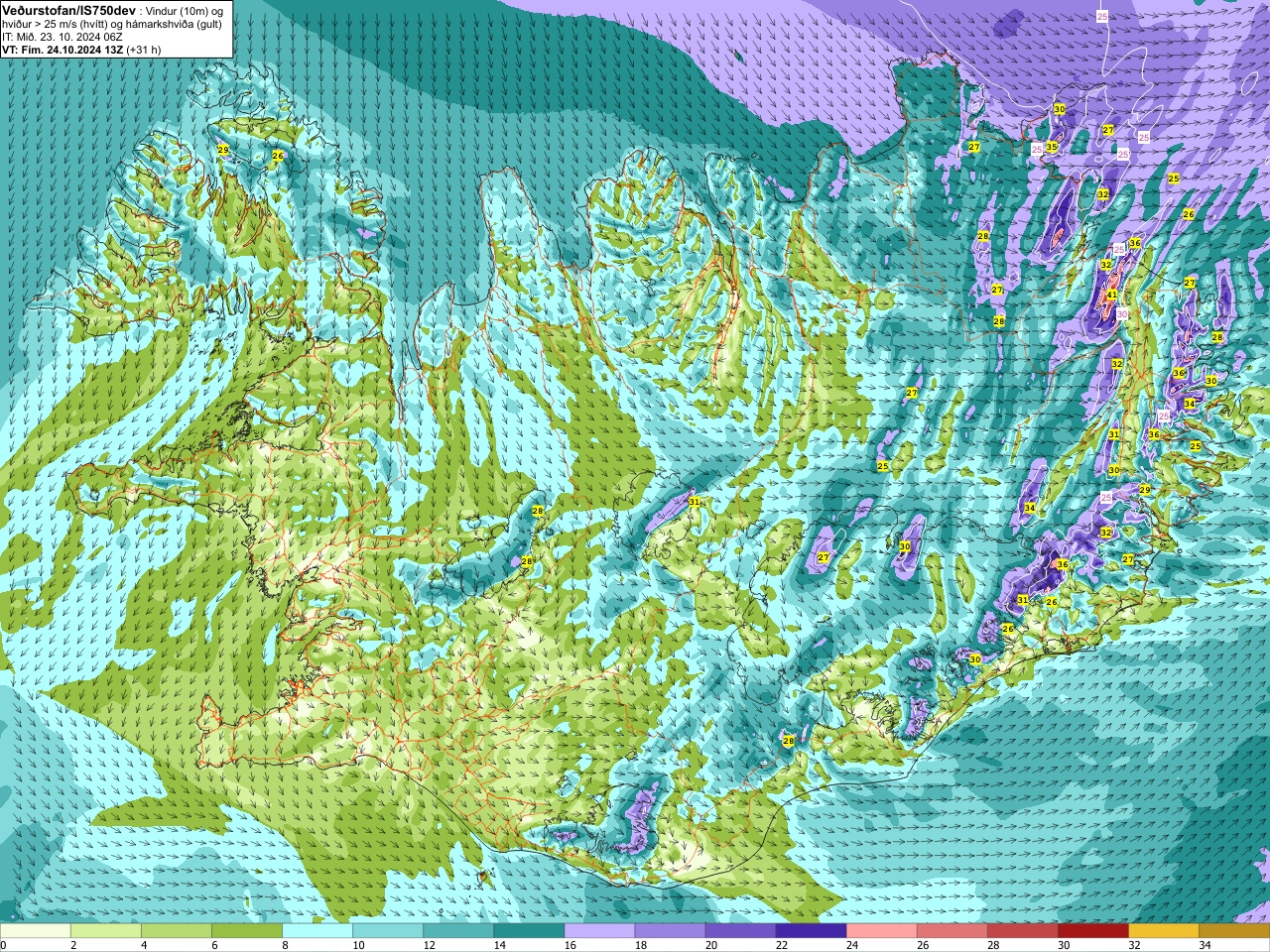
Task: Click the 'VT: Fim. 24.10.2024 13Z' valid time
Action: coord(63,50)
